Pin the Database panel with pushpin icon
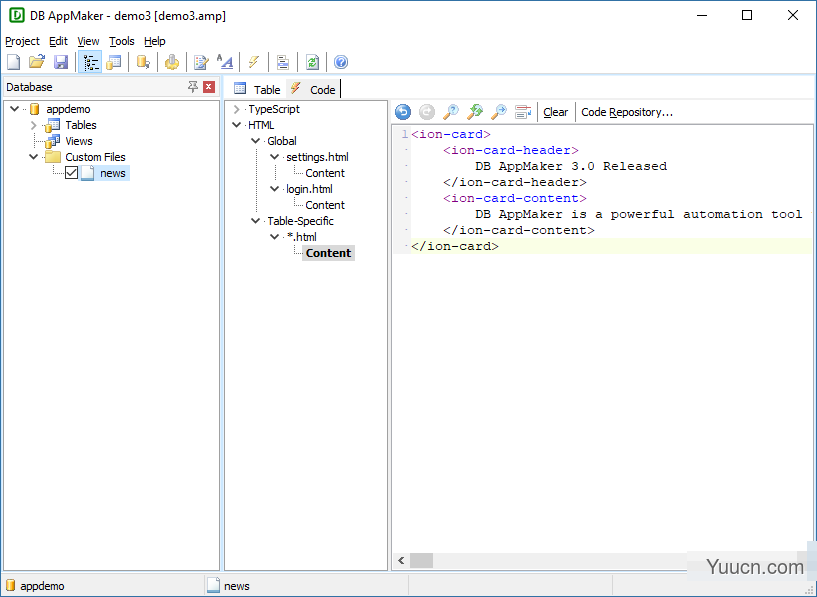 (x=193, y=86)
